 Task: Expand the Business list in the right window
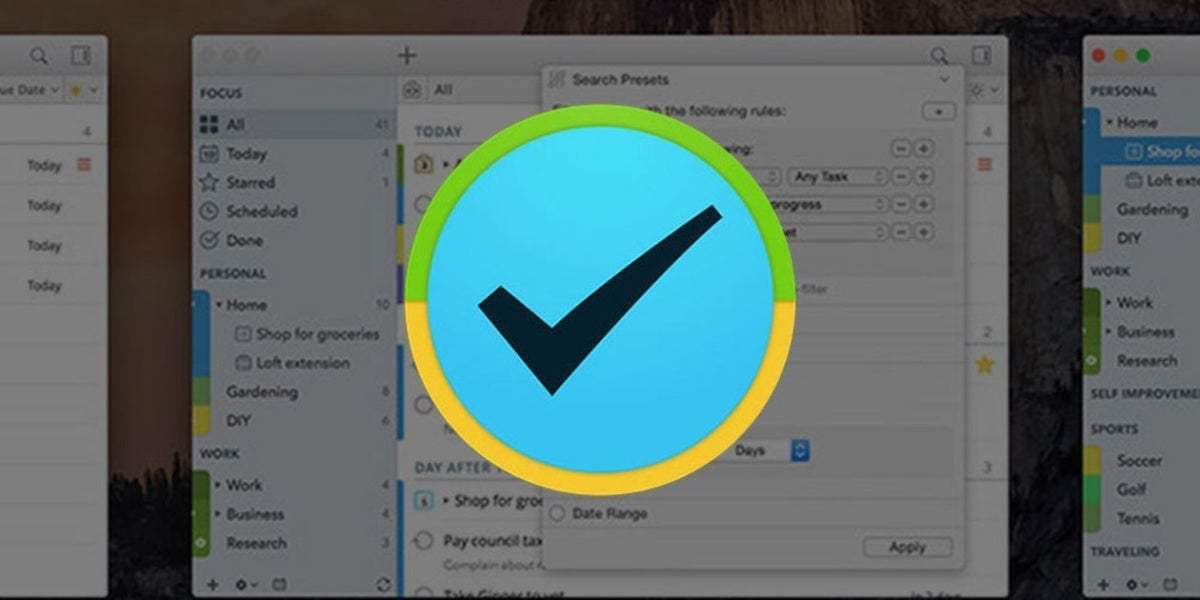[1109, 331]
